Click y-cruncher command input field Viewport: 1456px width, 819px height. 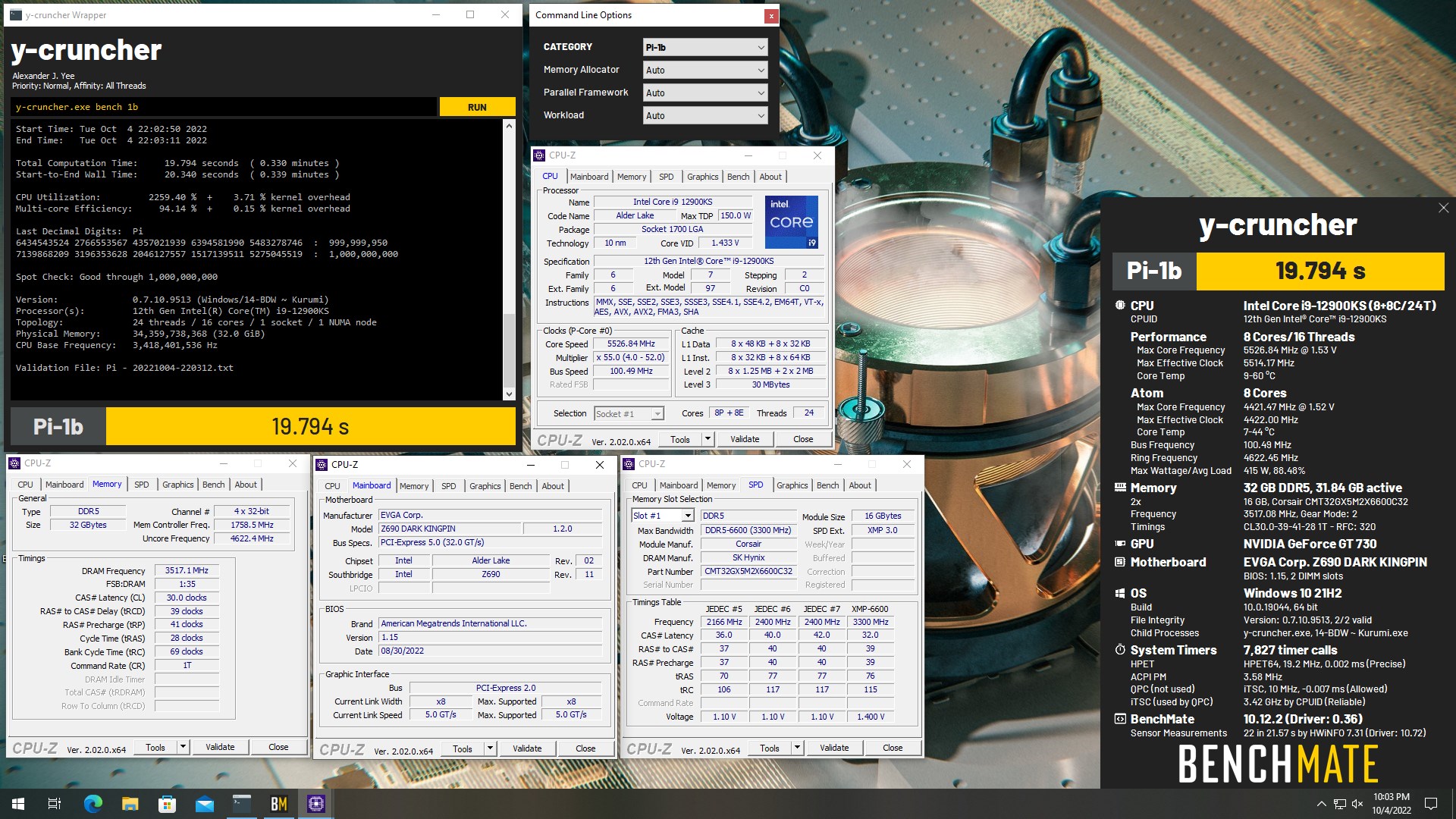click(x=224, y=107)
